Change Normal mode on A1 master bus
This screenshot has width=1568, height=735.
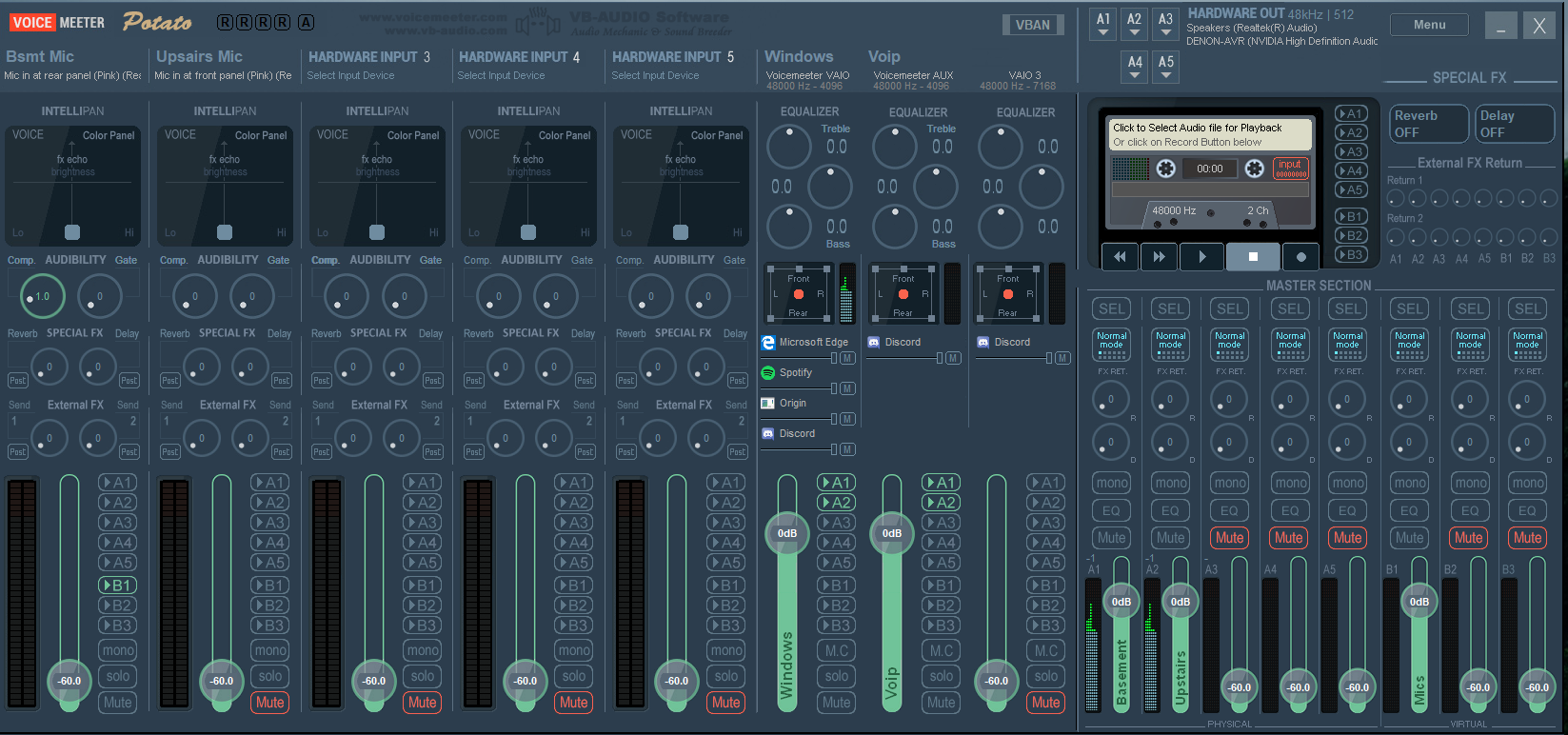1111,345
